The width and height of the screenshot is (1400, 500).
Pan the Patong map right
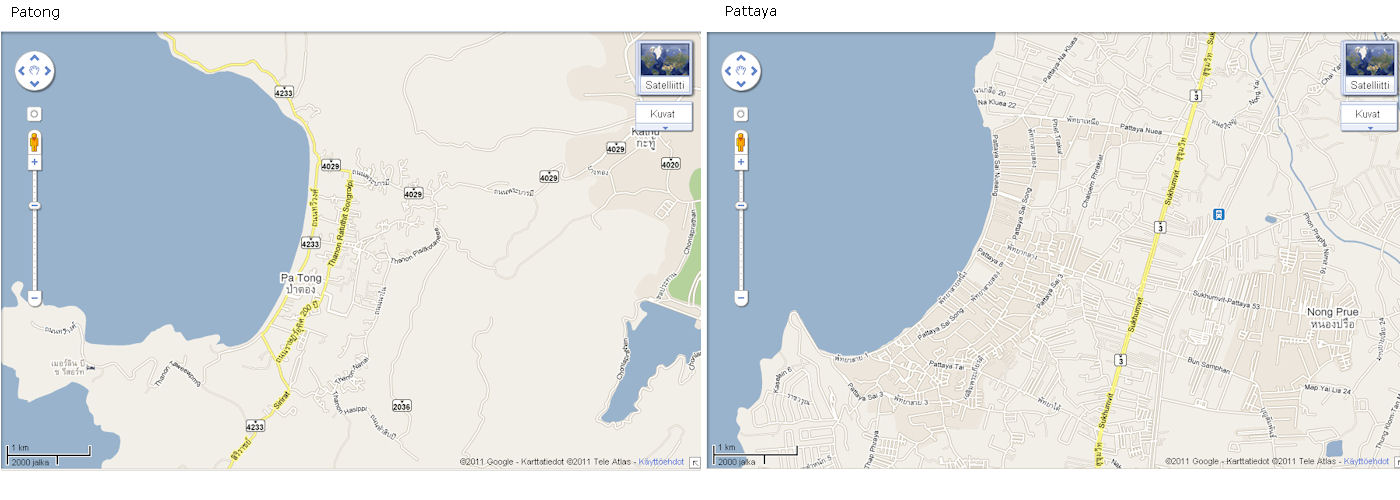click(47, 71)
